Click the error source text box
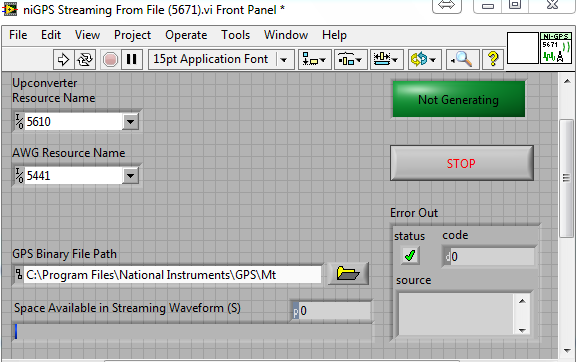Viewport: 576px width, 362px height. click(x=456, y=314)
